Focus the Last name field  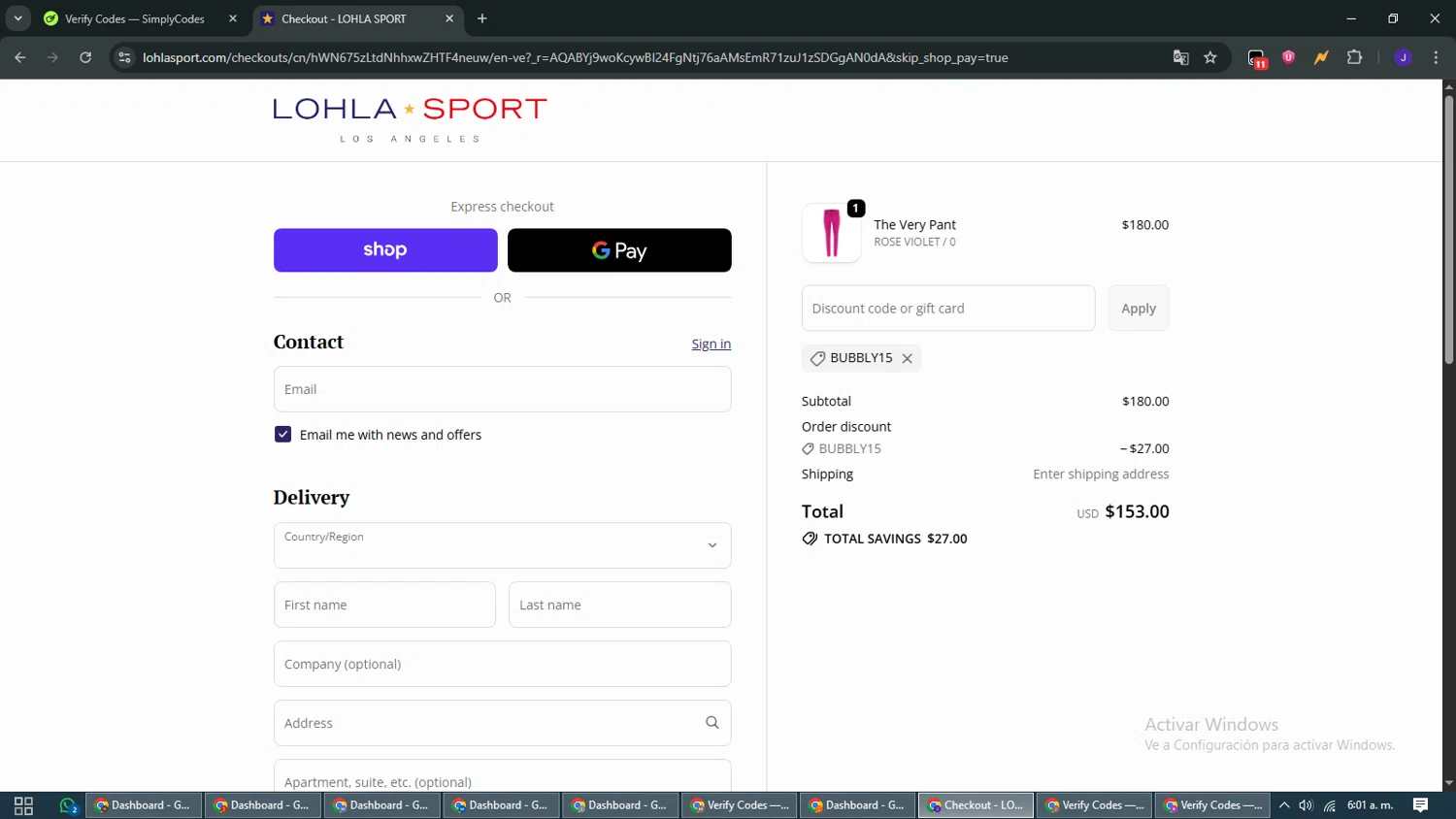619,605
